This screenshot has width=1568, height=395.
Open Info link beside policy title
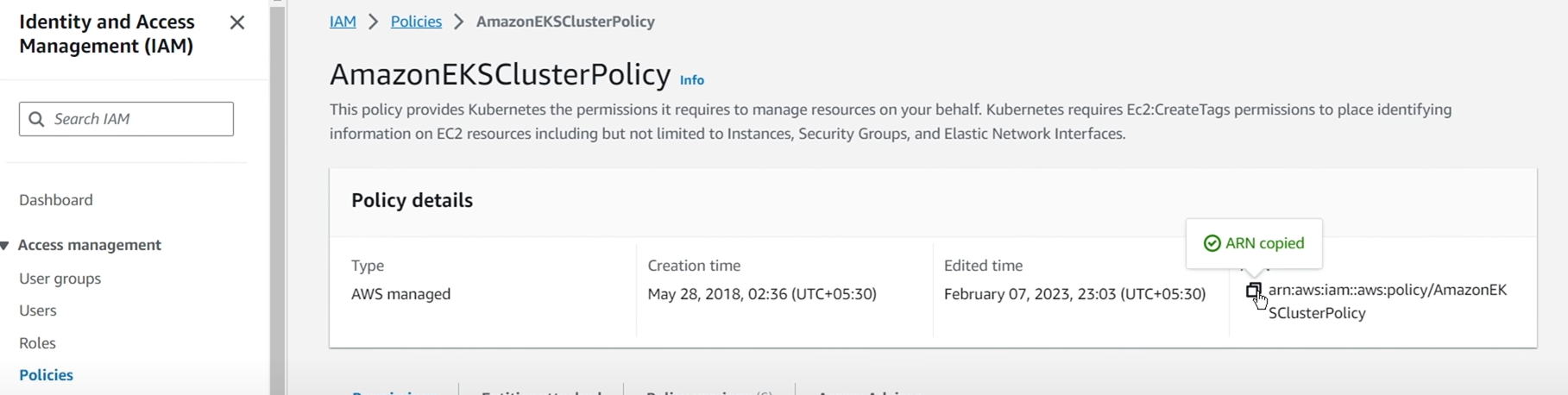click(x=692, y=80)
